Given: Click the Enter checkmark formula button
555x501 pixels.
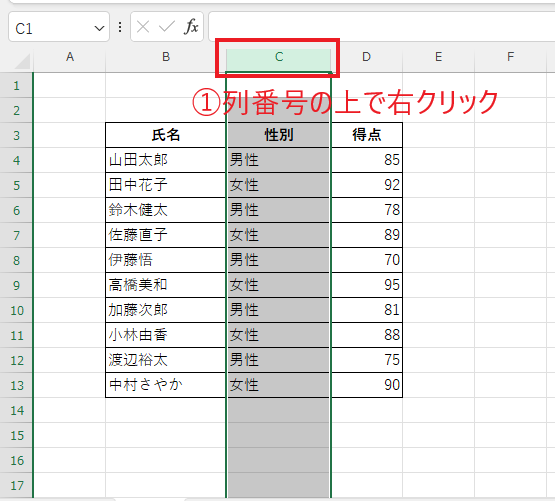Looking at the screenshot, I should pos(167,27).
